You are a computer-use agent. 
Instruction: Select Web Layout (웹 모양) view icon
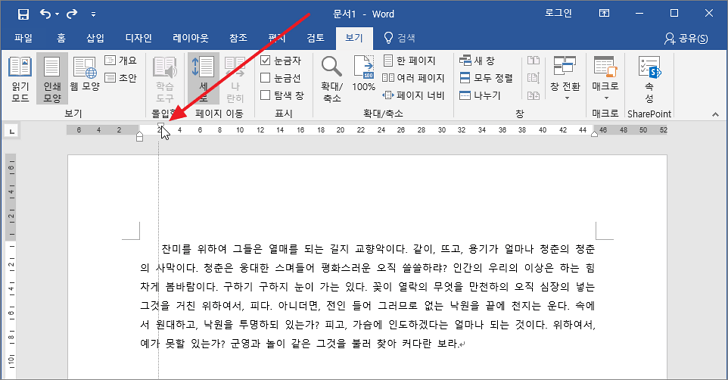pyautogui.click(x=84, y=68)
